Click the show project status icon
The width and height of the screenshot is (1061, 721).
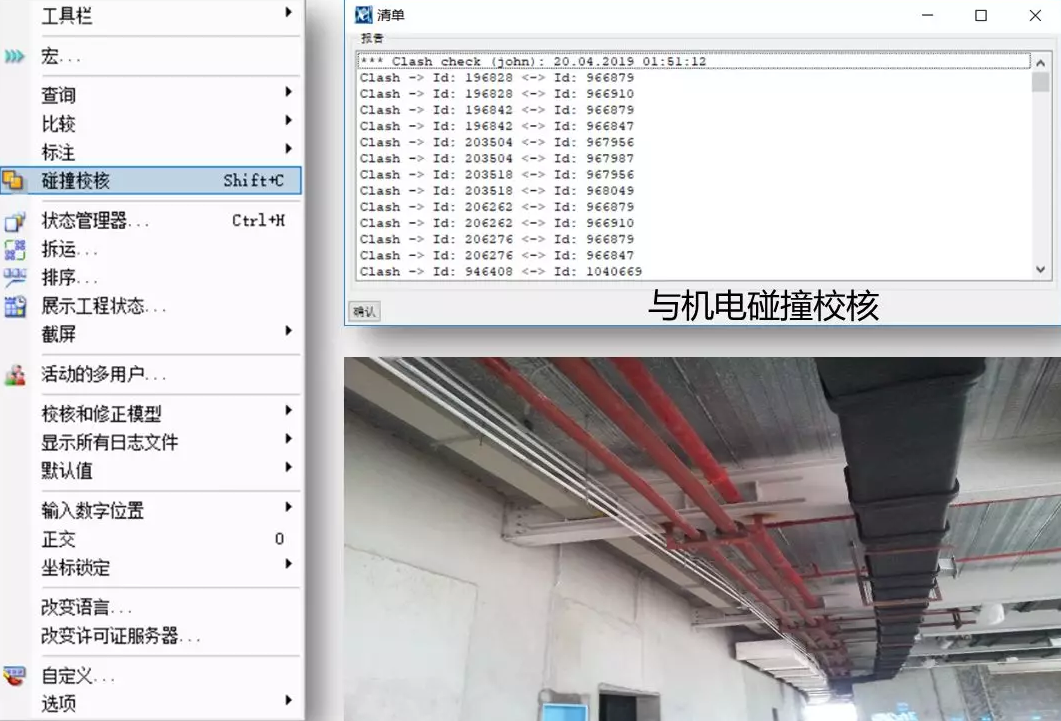[14, 306]
